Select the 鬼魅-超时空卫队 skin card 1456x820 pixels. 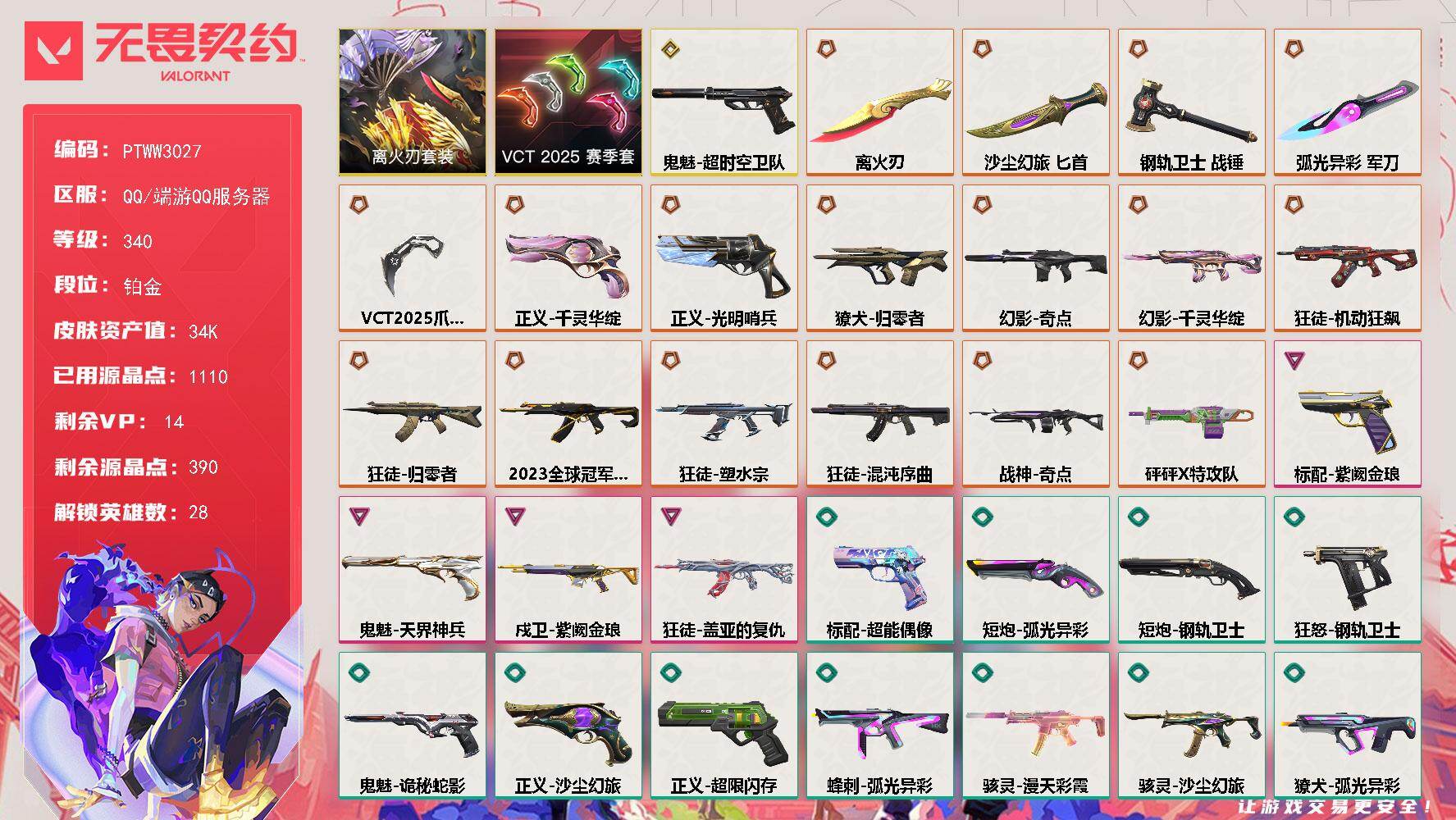pos(723,102)
